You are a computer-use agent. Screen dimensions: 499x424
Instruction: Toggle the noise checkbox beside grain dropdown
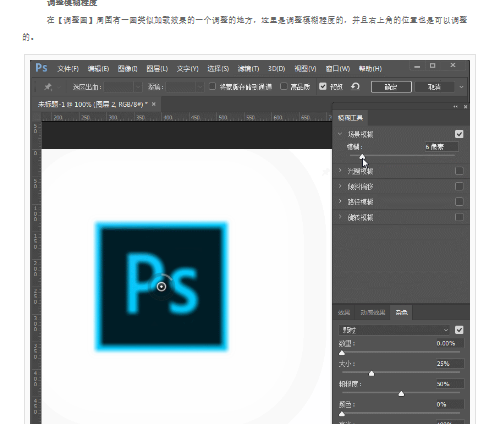coord(459,330)
